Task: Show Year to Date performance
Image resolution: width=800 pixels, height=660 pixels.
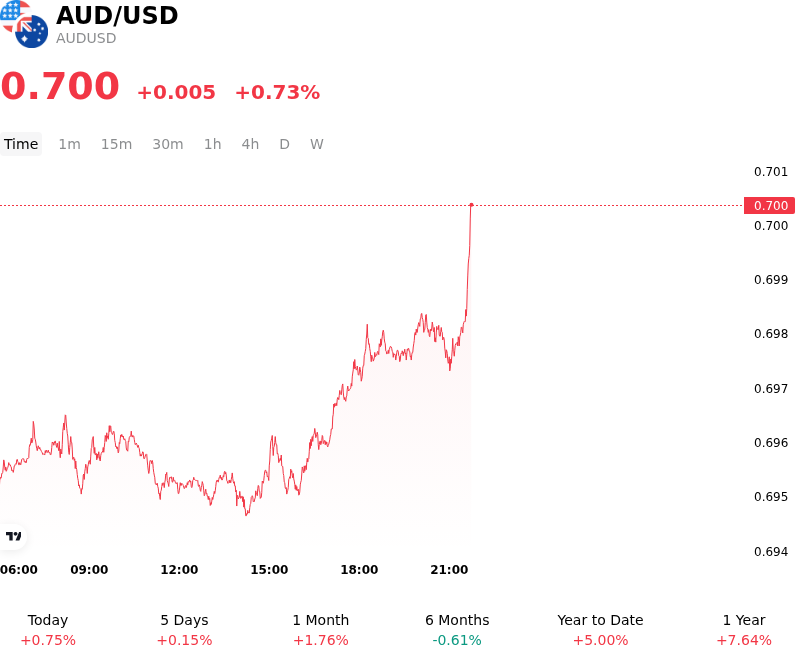Action: coord(601,630)
